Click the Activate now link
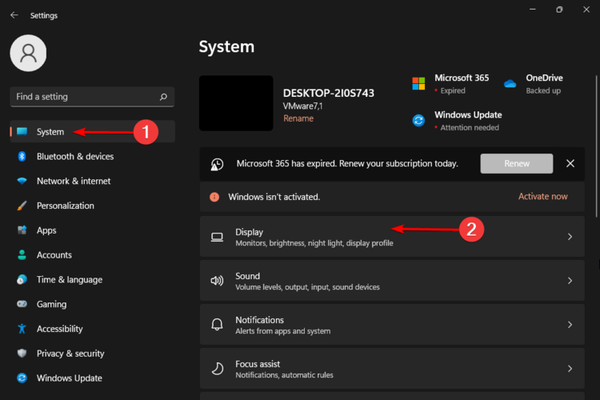 [x=543, y=196]
